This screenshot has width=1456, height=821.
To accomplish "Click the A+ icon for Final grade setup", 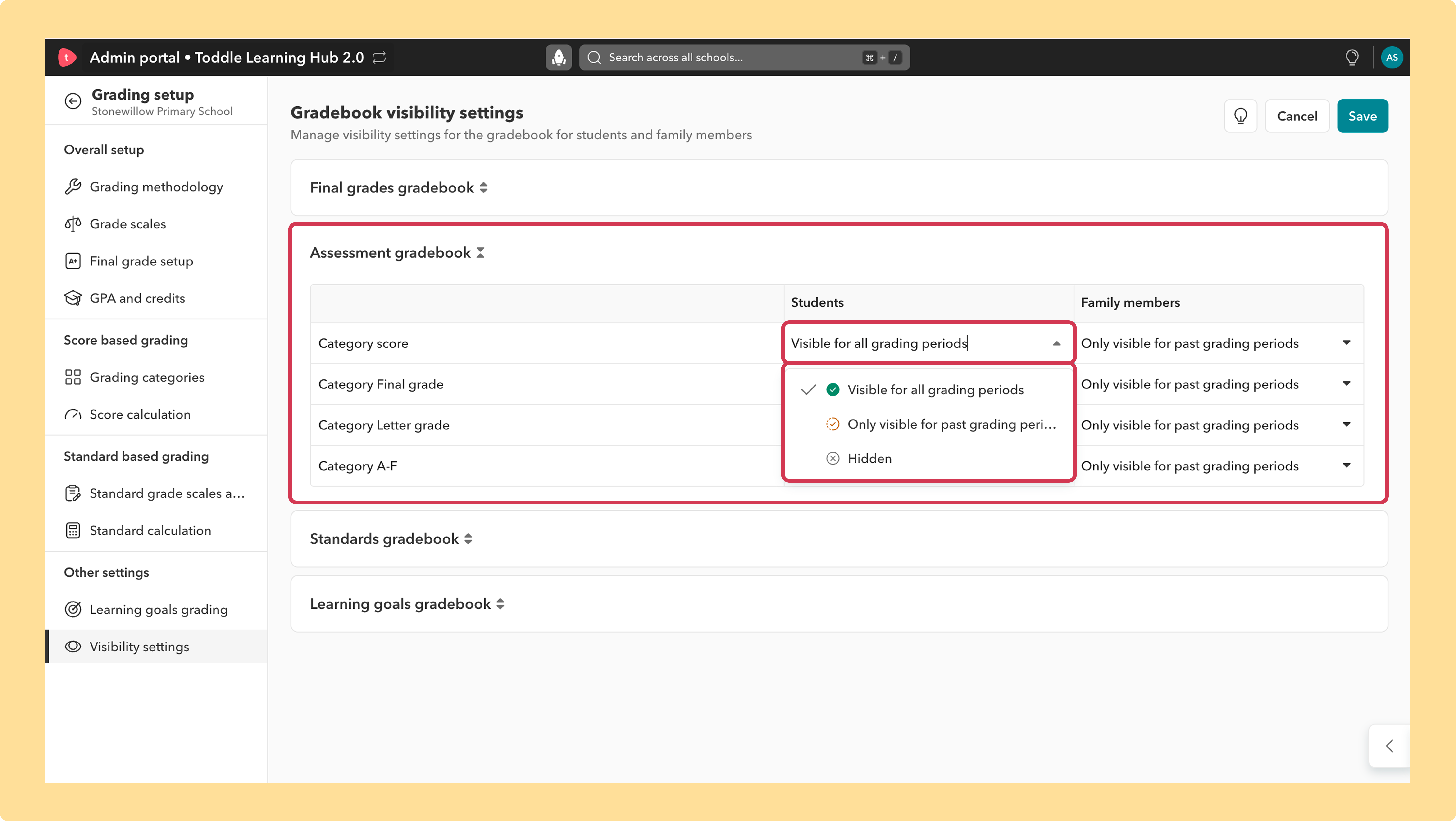I will 73,261.
